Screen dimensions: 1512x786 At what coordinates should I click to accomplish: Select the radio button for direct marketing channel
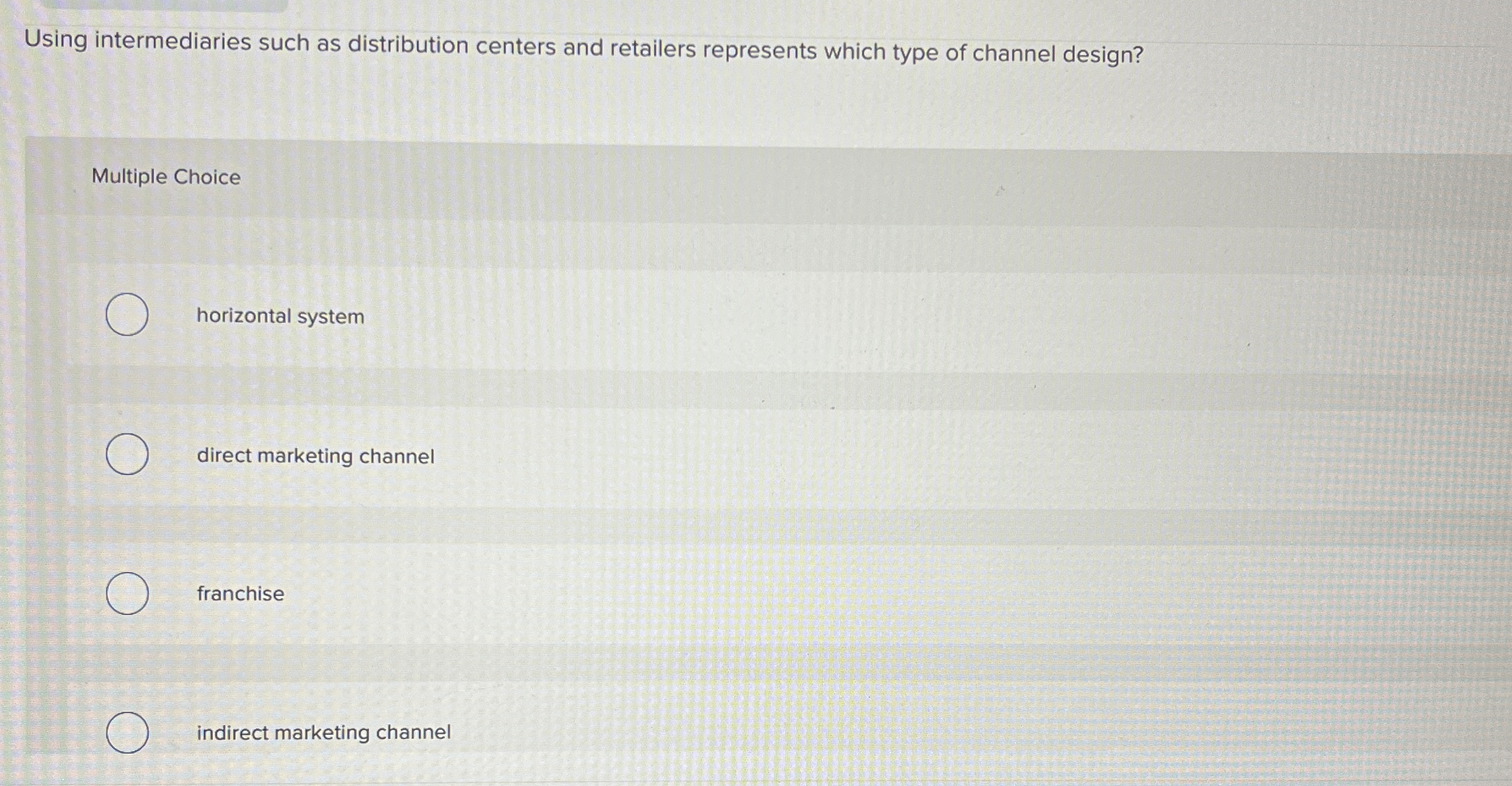(x=127, y=455)
